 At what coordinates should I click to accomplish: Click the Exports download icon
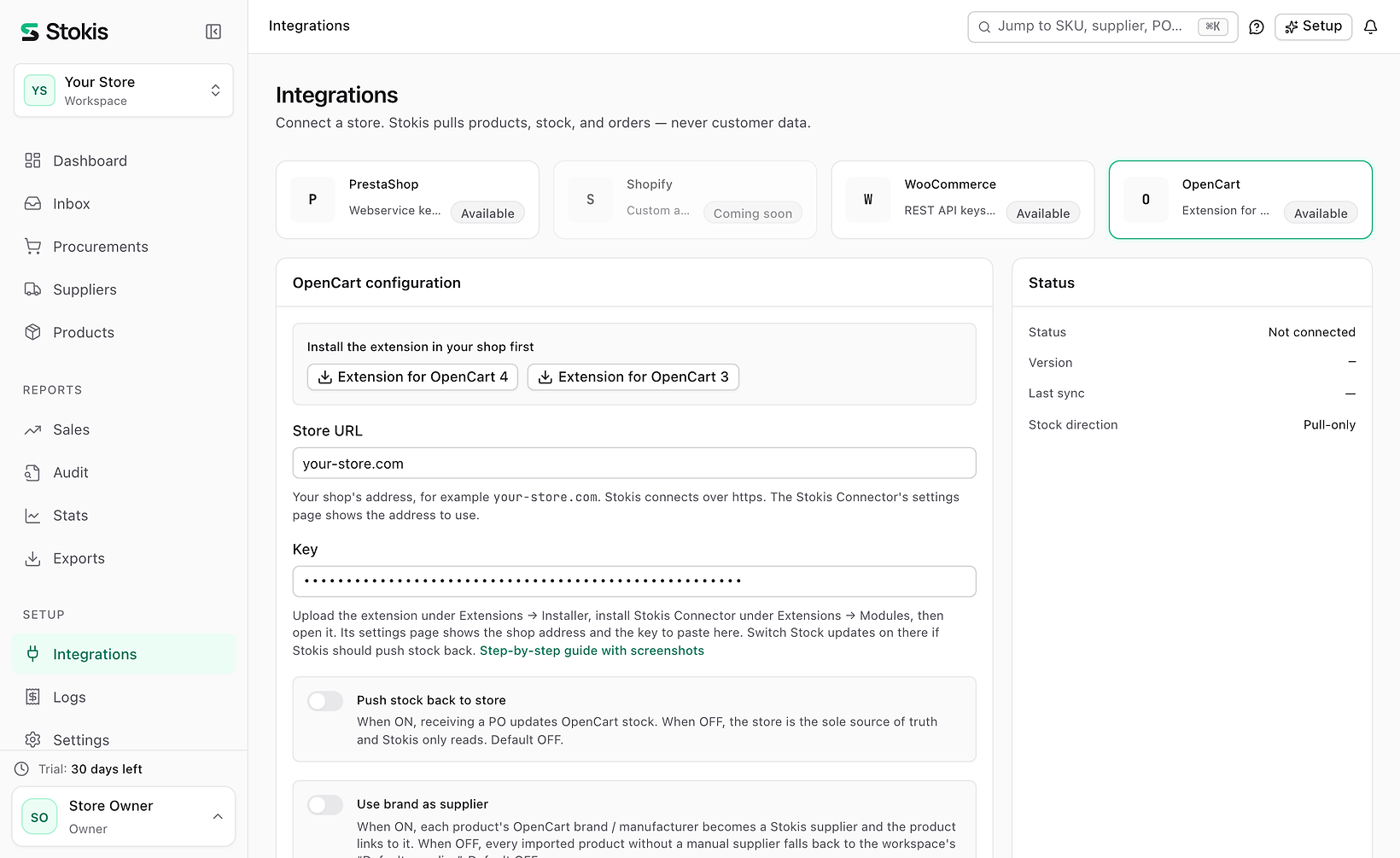[32, 558]
